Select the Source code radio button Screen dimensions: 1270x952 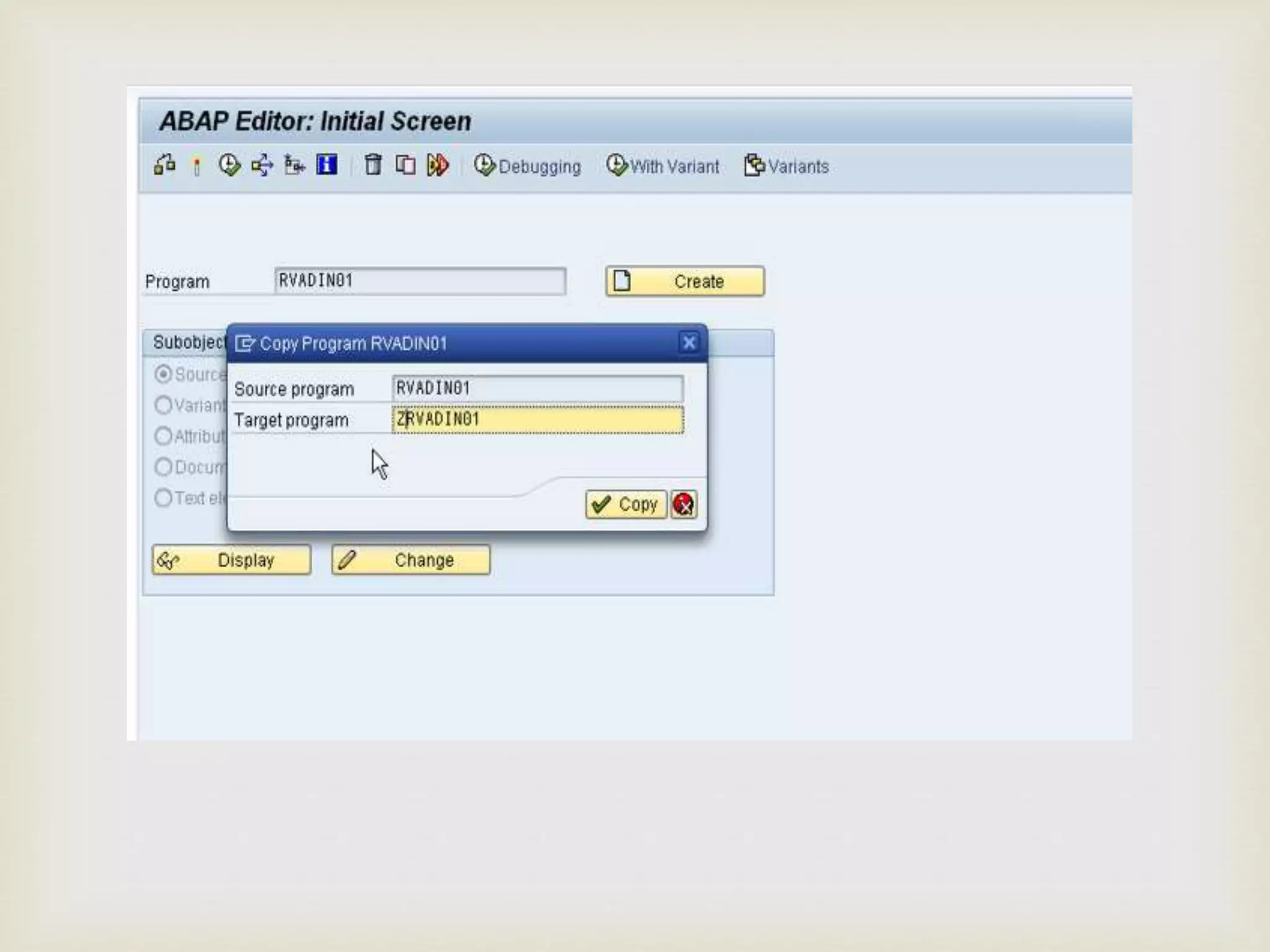[163, 374]
